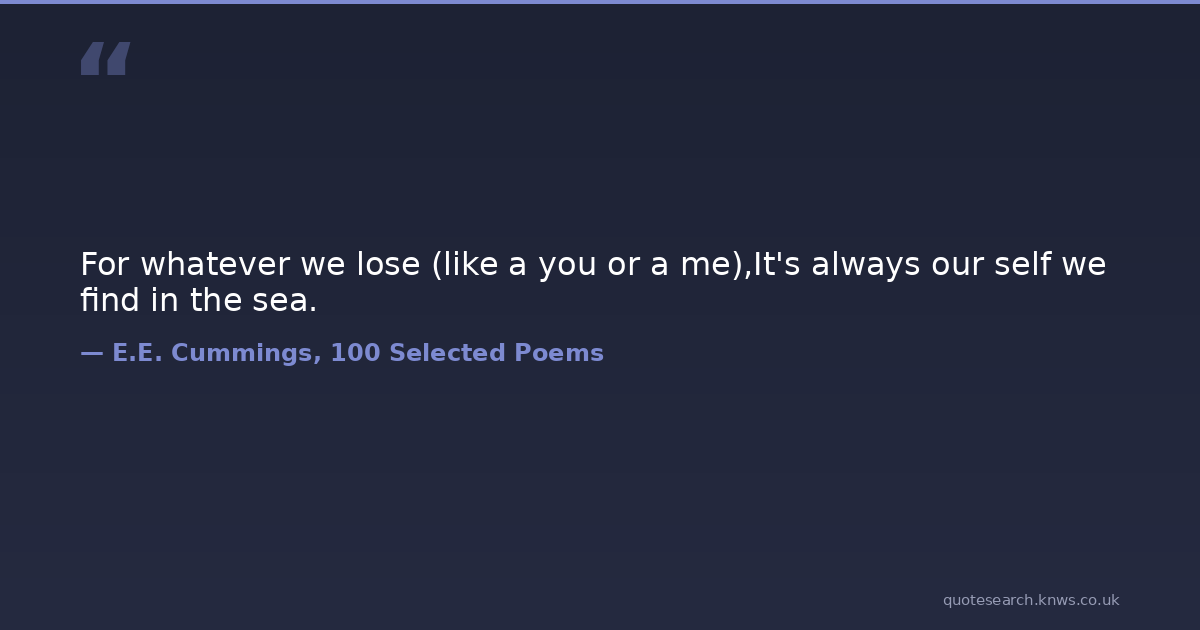
Task: Click the large quotation mark icon
Action: point(105,59)
